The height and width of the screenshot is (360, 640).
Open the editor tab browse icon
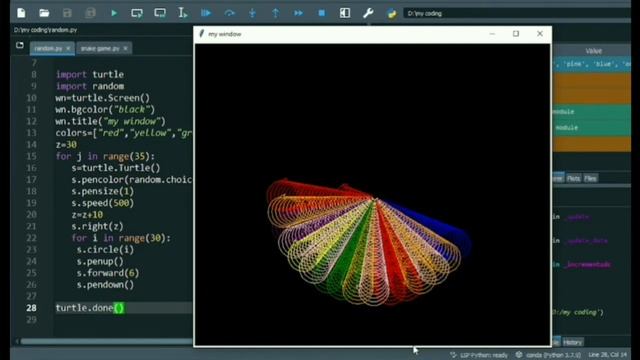point(20,45)
